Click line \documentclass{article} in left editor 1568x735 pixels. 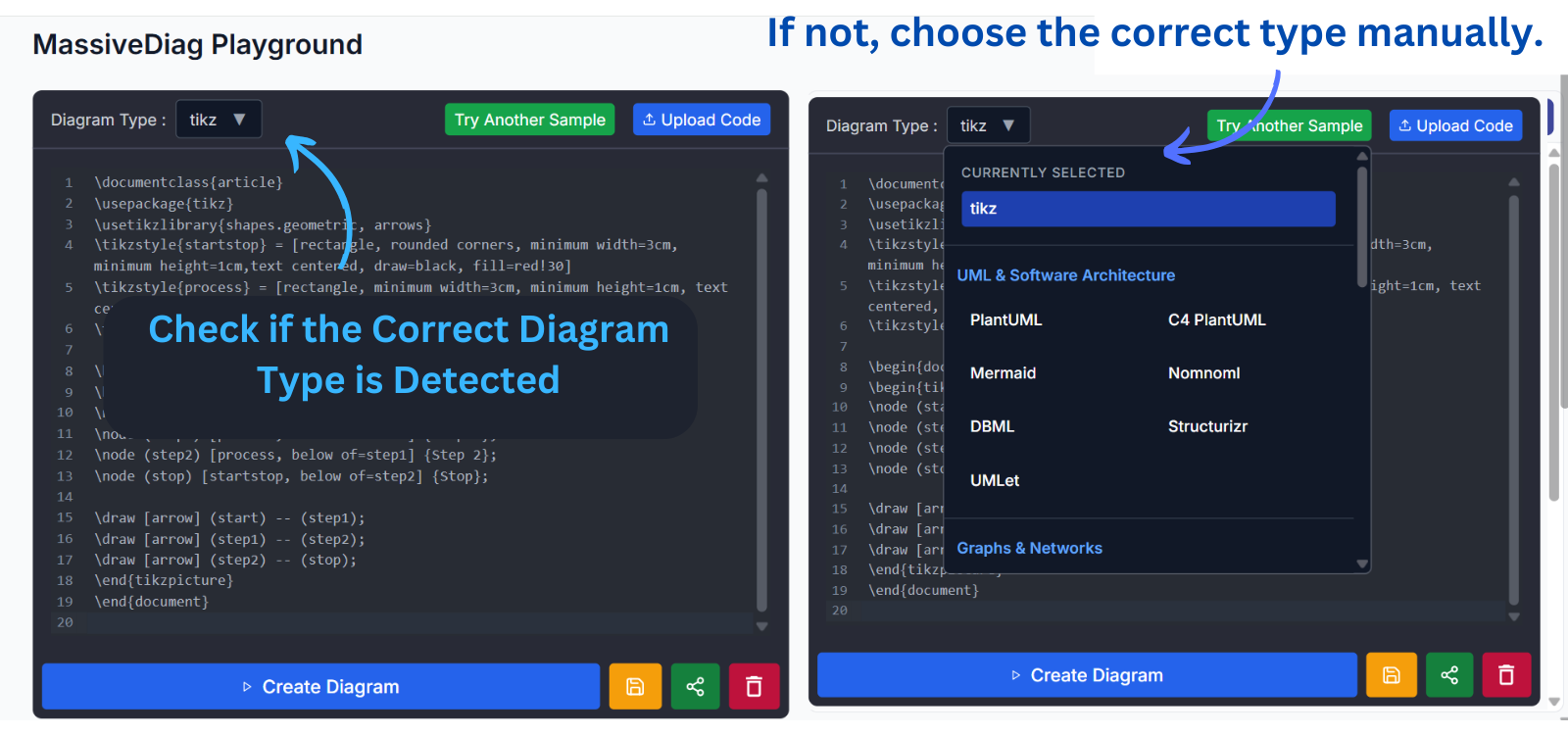click(188, 182)
